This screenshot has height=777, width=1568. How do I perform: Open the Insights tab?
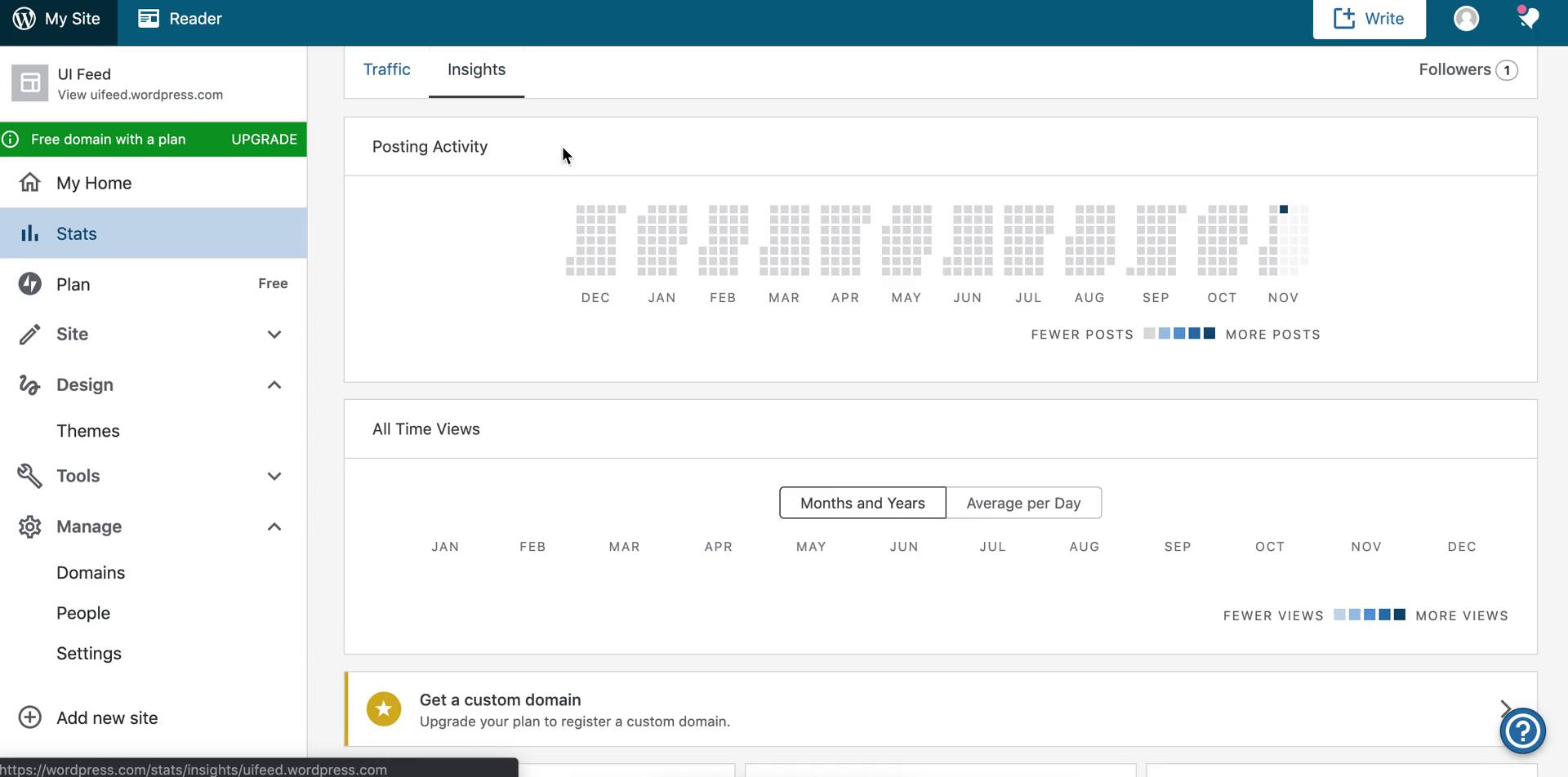476,69
